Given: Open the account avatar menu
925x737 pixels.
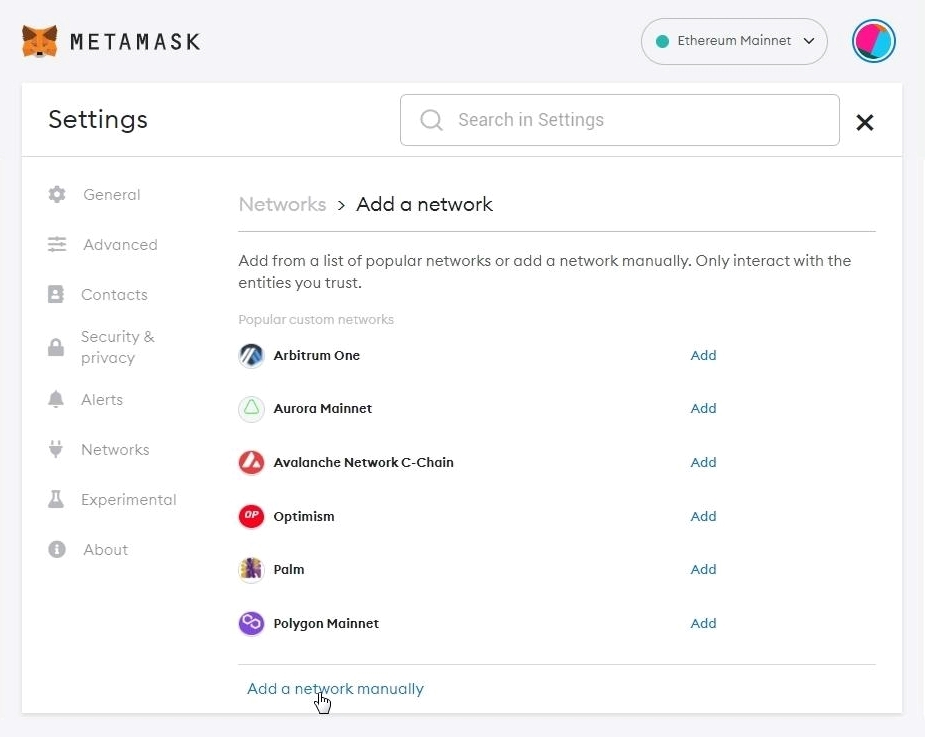Looking at the screenshot, I should point(873,41).
